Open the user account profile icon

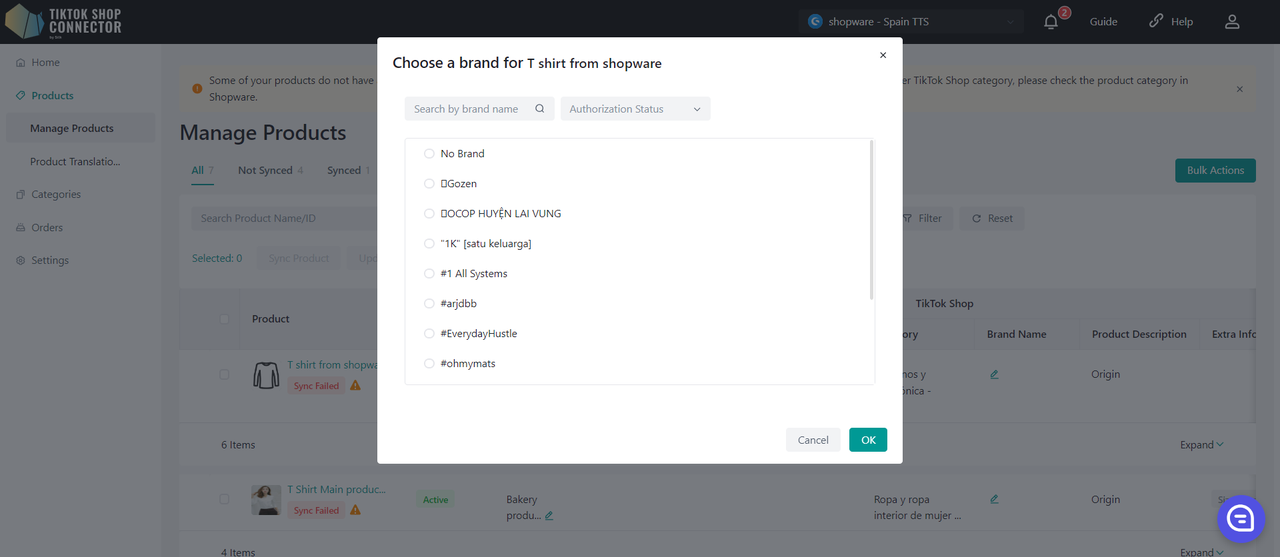[x=1232, y=22]
